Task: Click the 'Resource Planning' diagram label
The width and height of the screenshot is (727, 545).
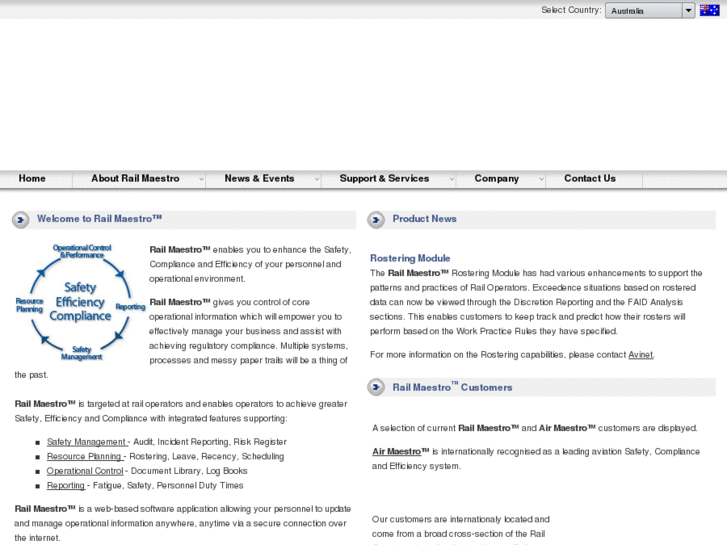Action: click(29, 305)
